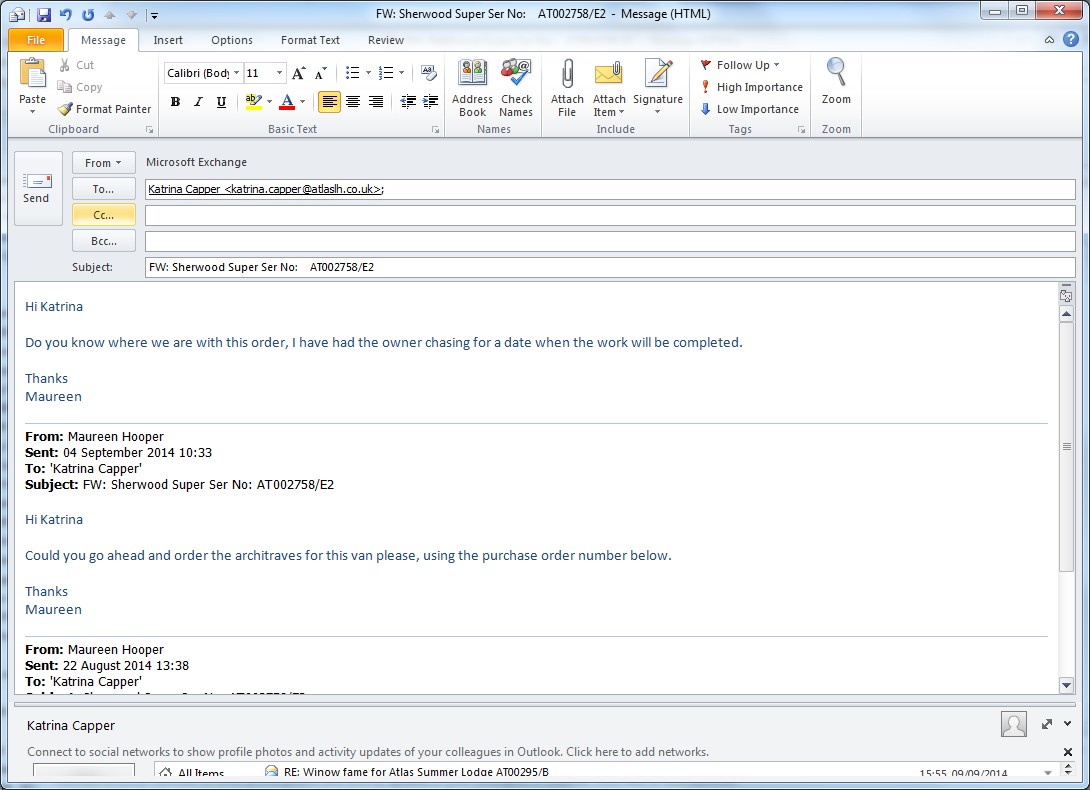Screen dimensions: 1090x790
Task: Open Outlook Help question mark icon
Action: pos(1070,40)
